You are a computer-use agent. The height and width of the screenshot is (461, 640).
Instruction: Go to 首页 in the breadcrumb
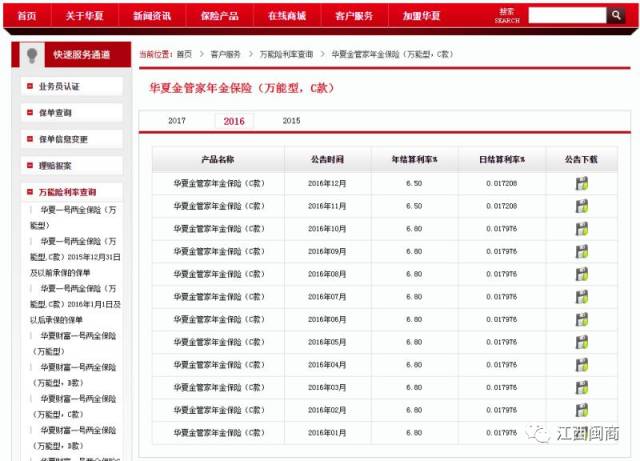[x=184, y=54]
